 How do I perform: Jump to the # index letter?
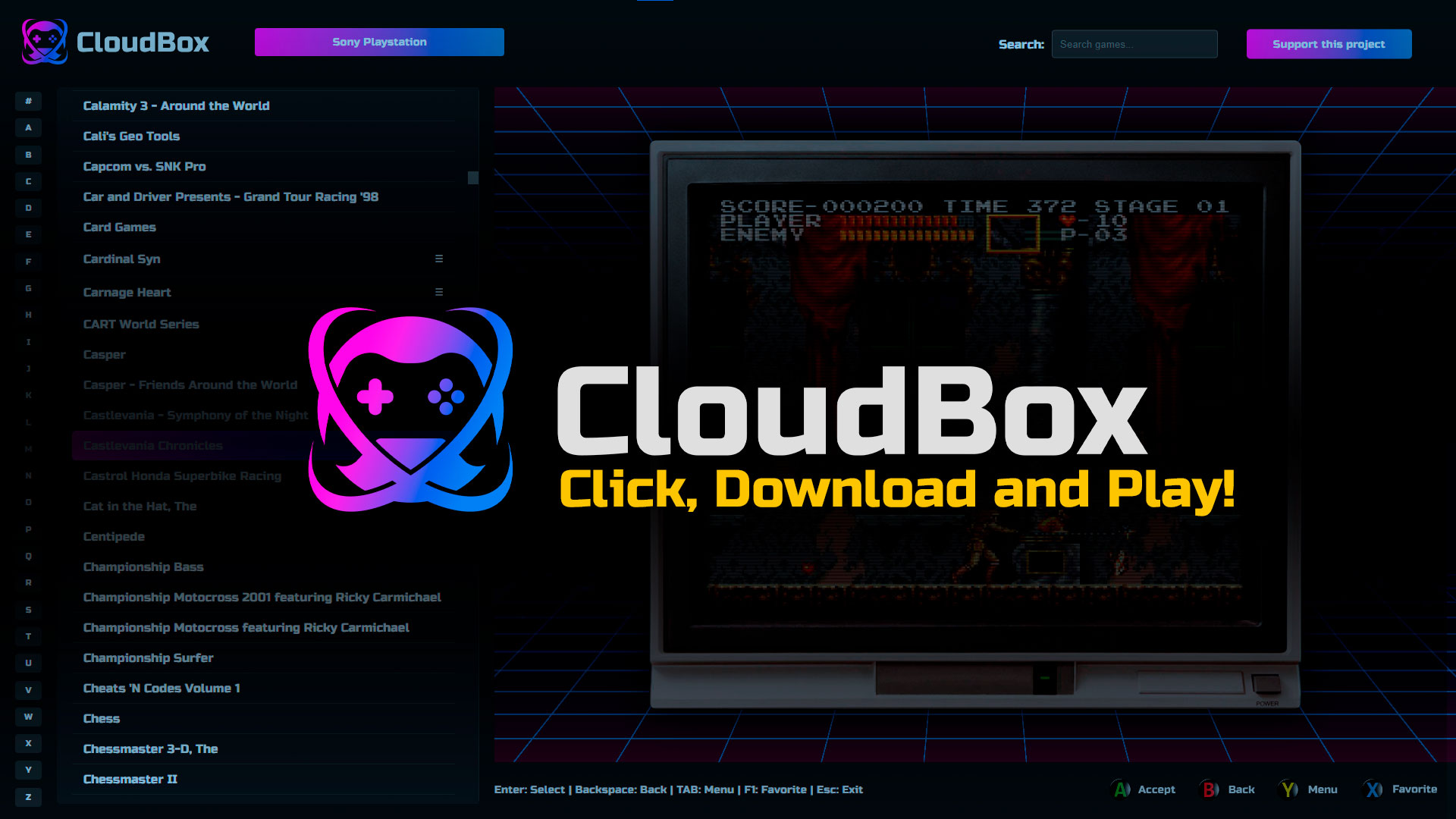(x=28, y=101)
